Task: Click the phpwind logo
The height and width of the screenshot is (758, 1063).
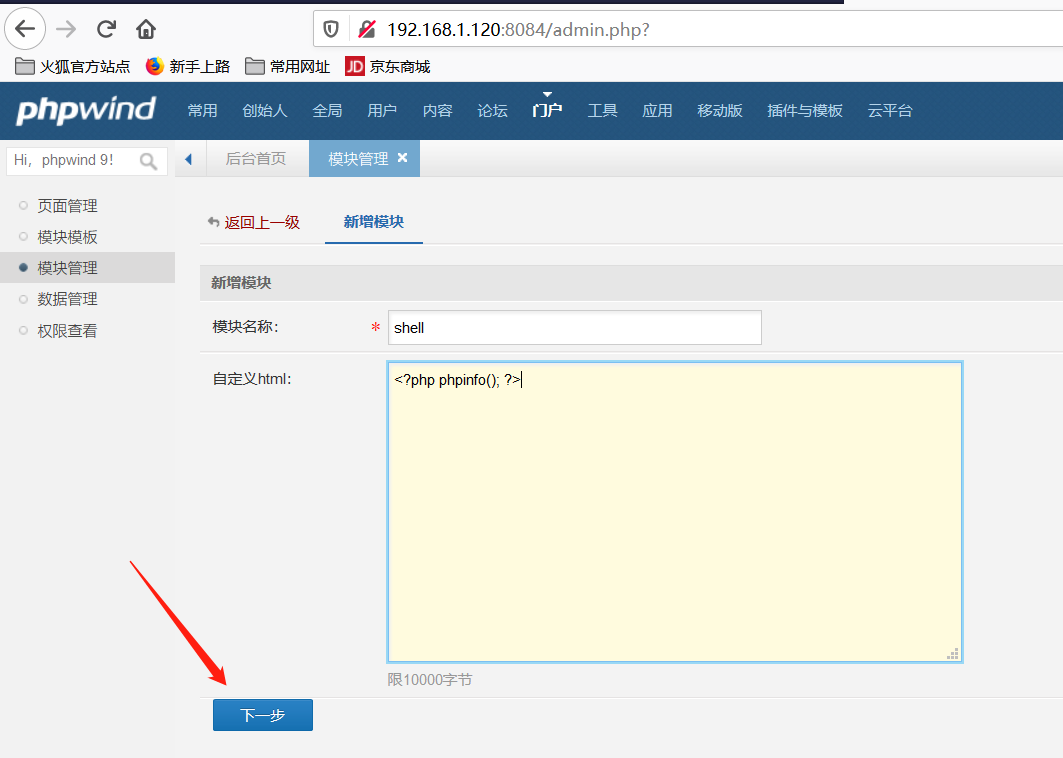Action: (83, 110)
